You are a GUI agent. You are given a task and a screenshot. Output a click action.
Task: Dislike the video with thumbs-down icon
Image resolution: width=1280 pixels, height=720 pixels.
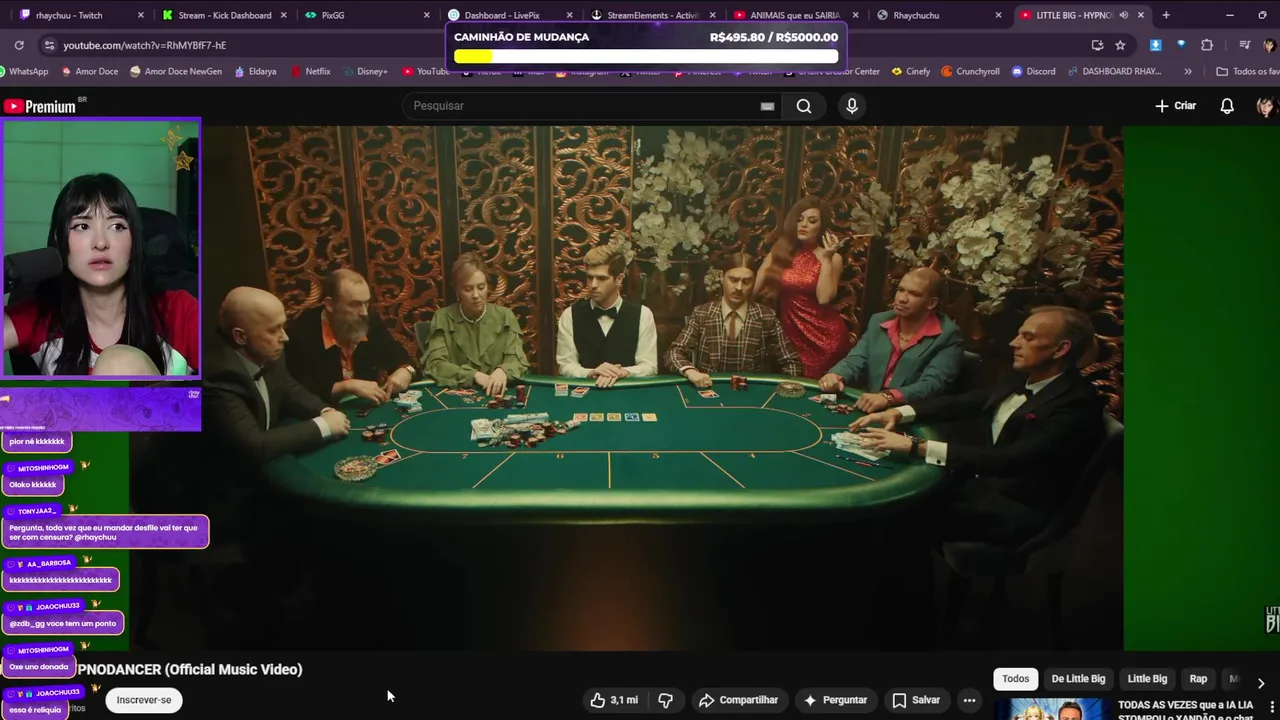665,700
